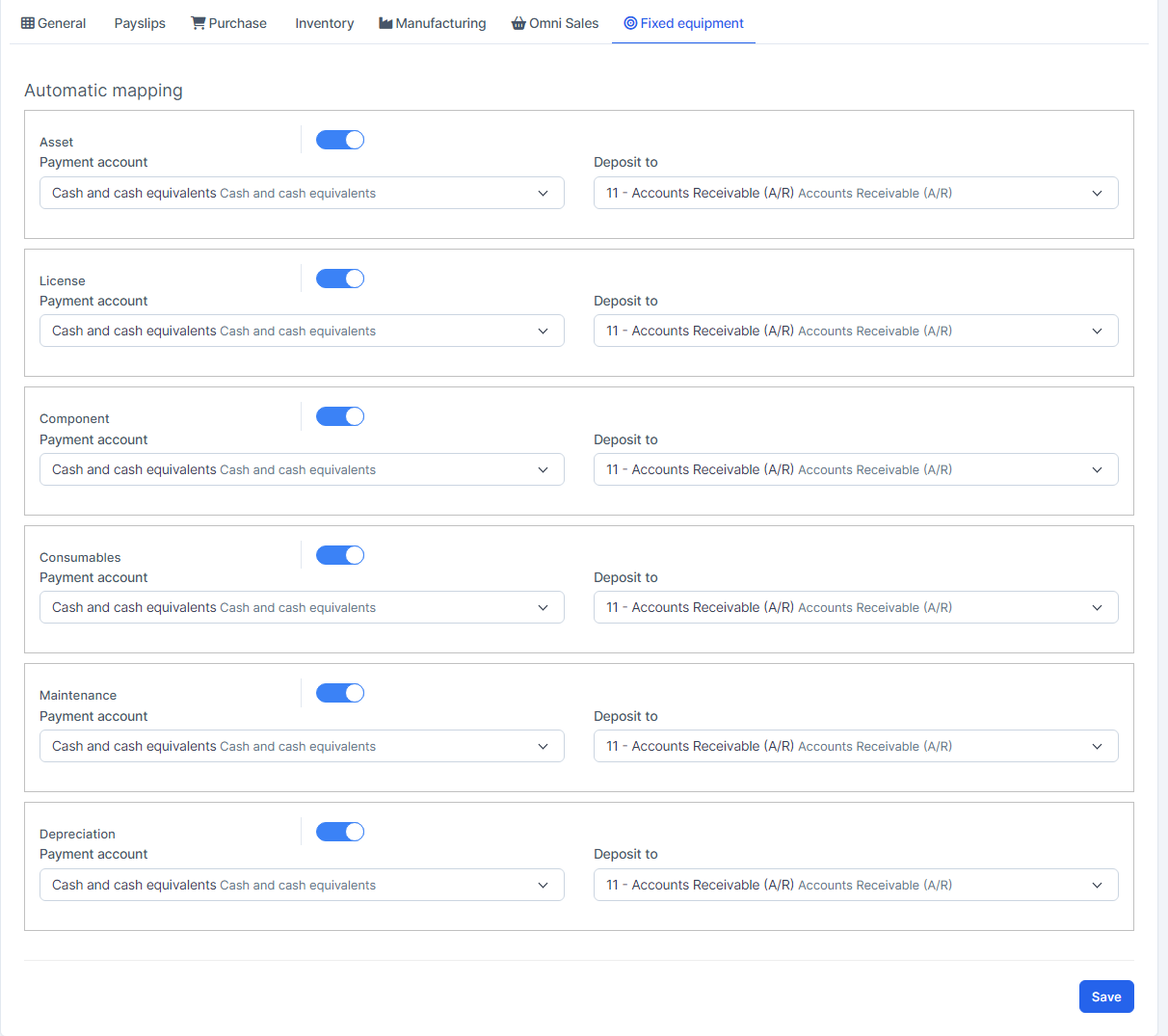Disable the Asset automatic mapping toggle

point(340,140)
